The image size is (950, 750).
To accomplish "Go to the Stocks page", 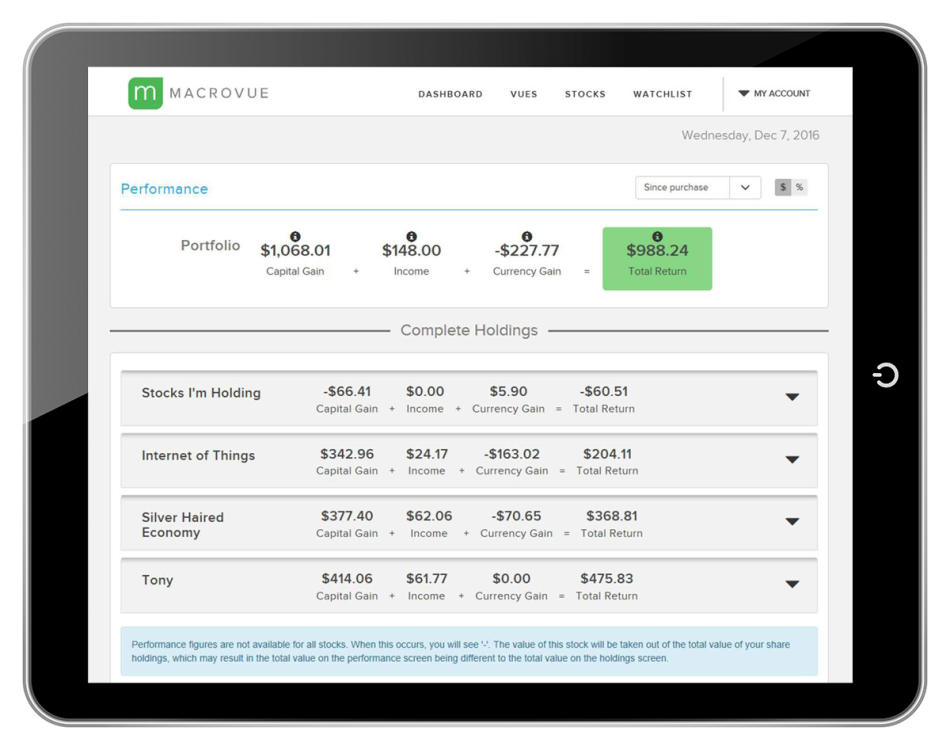I will point(585,94).
